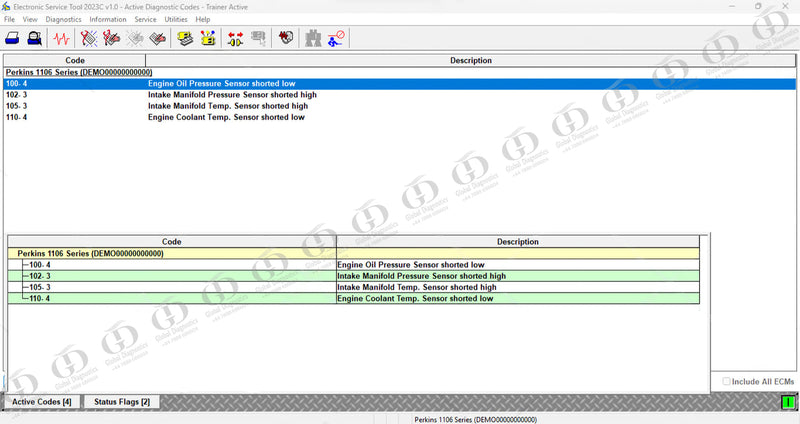The height and width of the screenshot is (424, 800).
Task: Click the lower grid's yellow Perkins 1106 Series row
Action: 354,254
